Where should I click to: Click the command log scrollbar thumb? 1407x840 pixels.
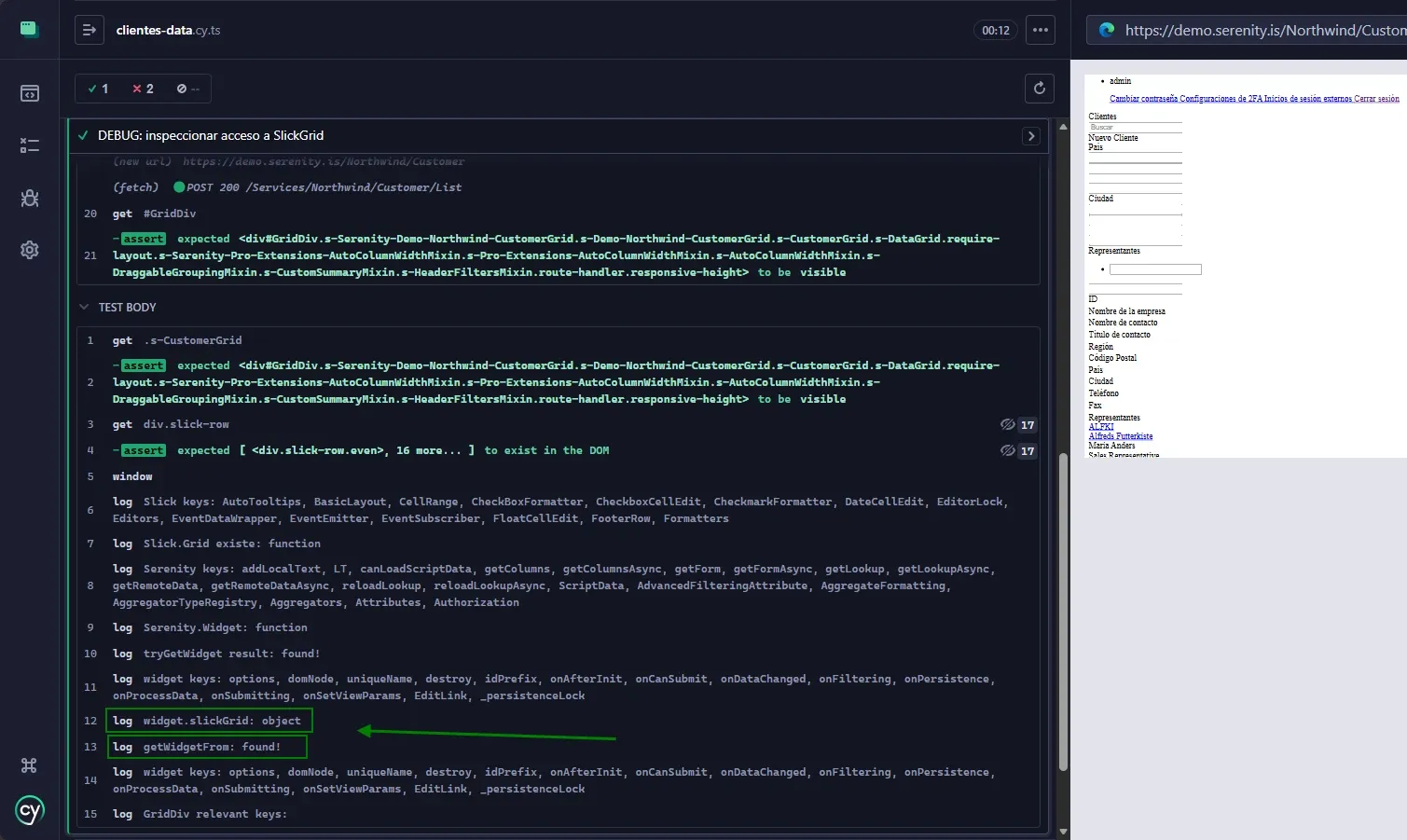1063,613
